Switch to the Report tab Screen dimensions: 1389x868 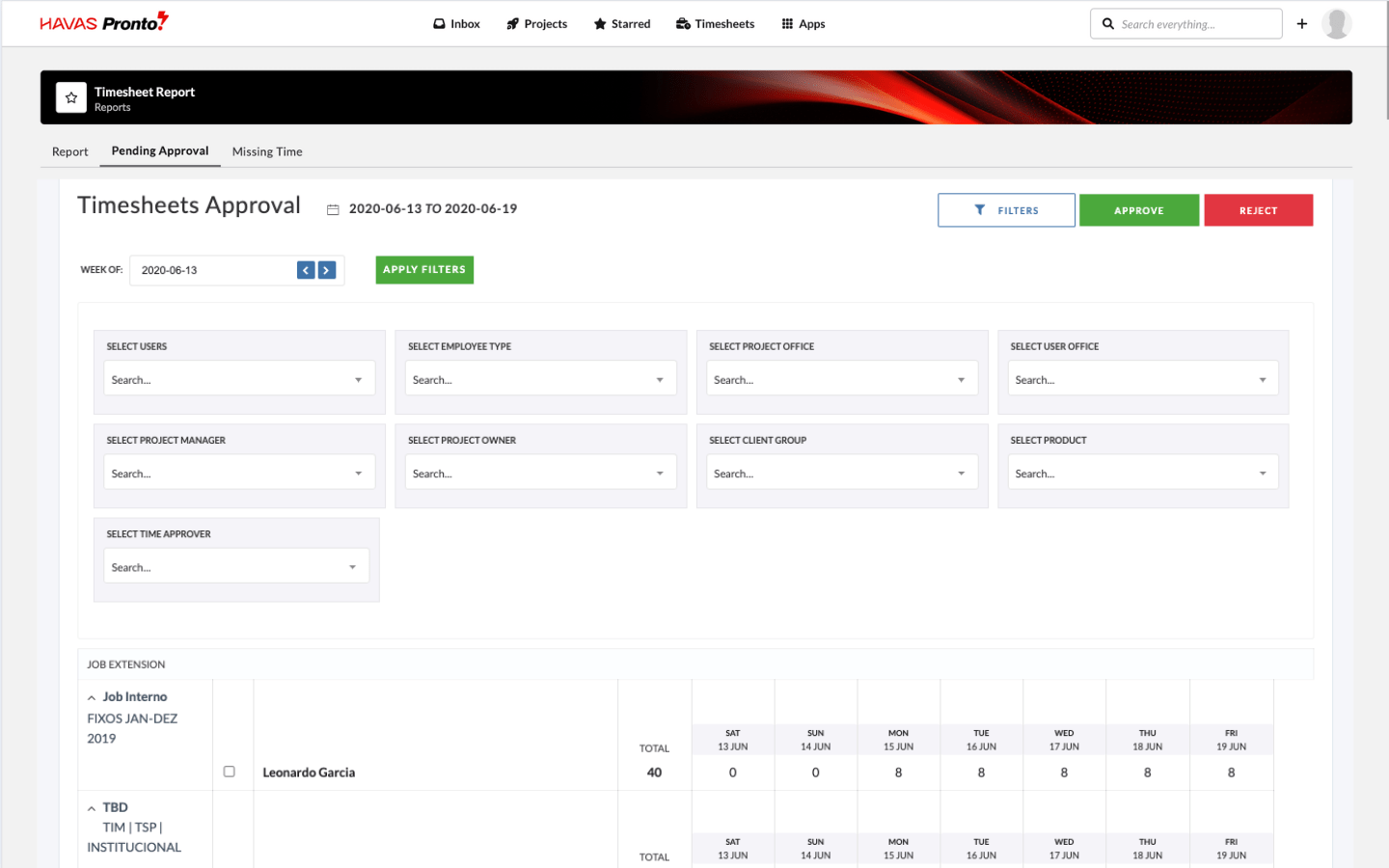point(69,151)
